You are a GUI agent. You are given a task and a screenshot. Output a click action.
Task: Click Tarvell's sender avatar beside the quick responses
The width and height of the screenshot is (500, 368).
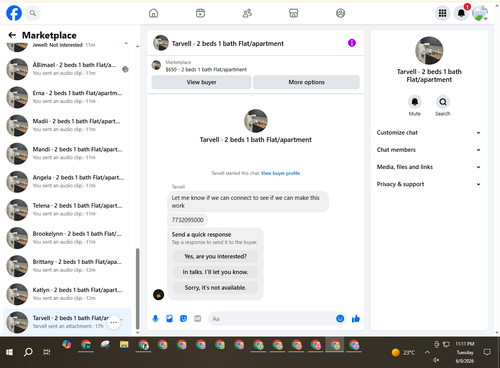pos(158,295)
